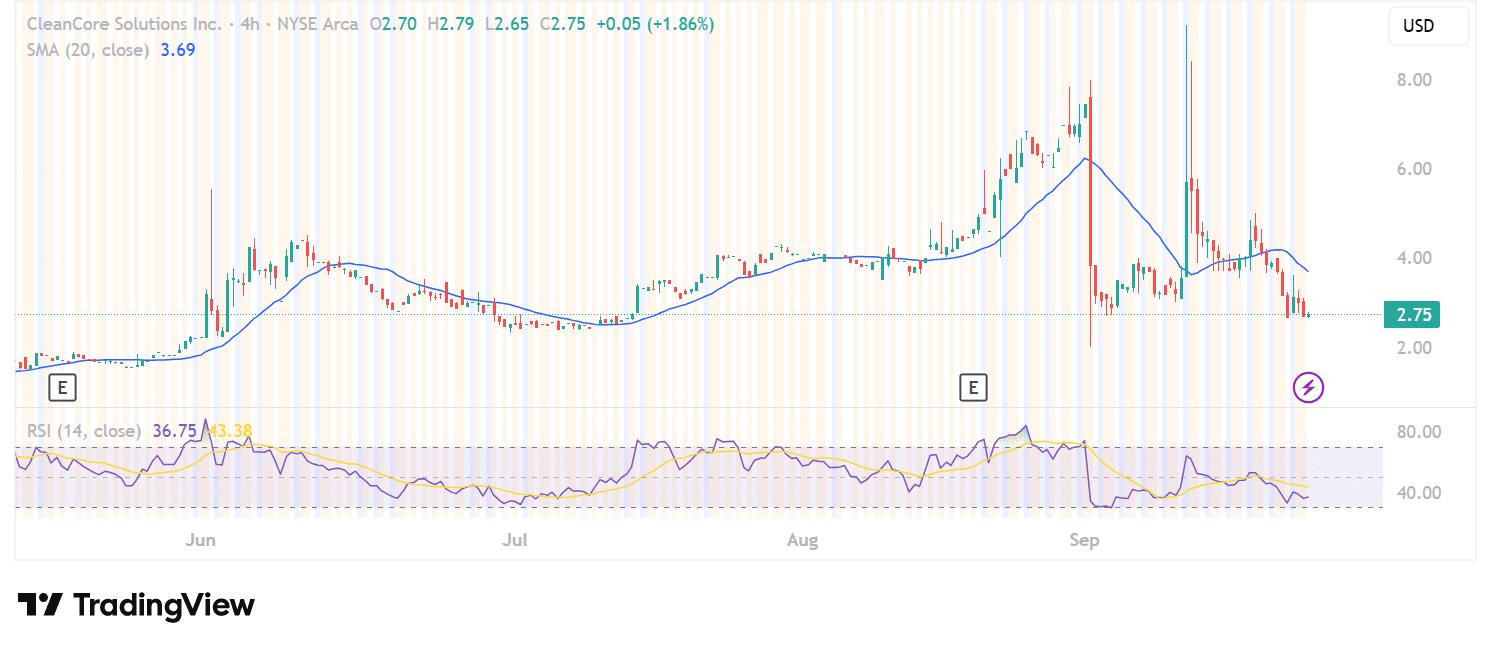Viewport: 1491px width, 650px height.
Task: Click the 4h interval label in the header
Action: point(249,24)
